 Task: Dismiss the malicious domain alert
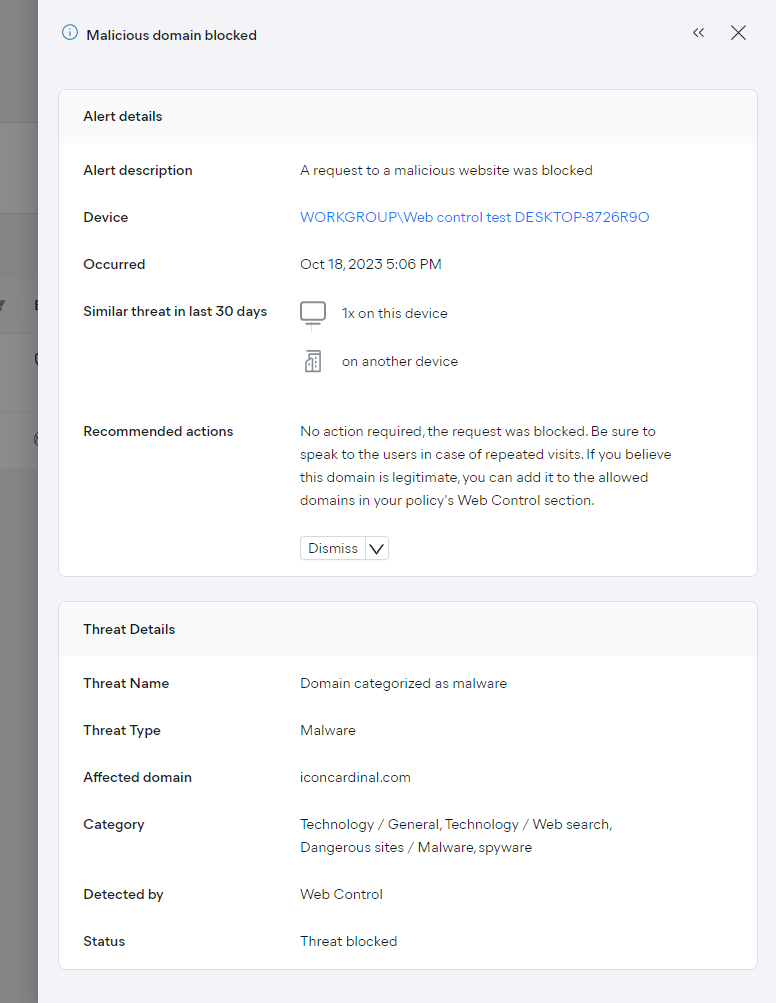[x=333, y=548]
